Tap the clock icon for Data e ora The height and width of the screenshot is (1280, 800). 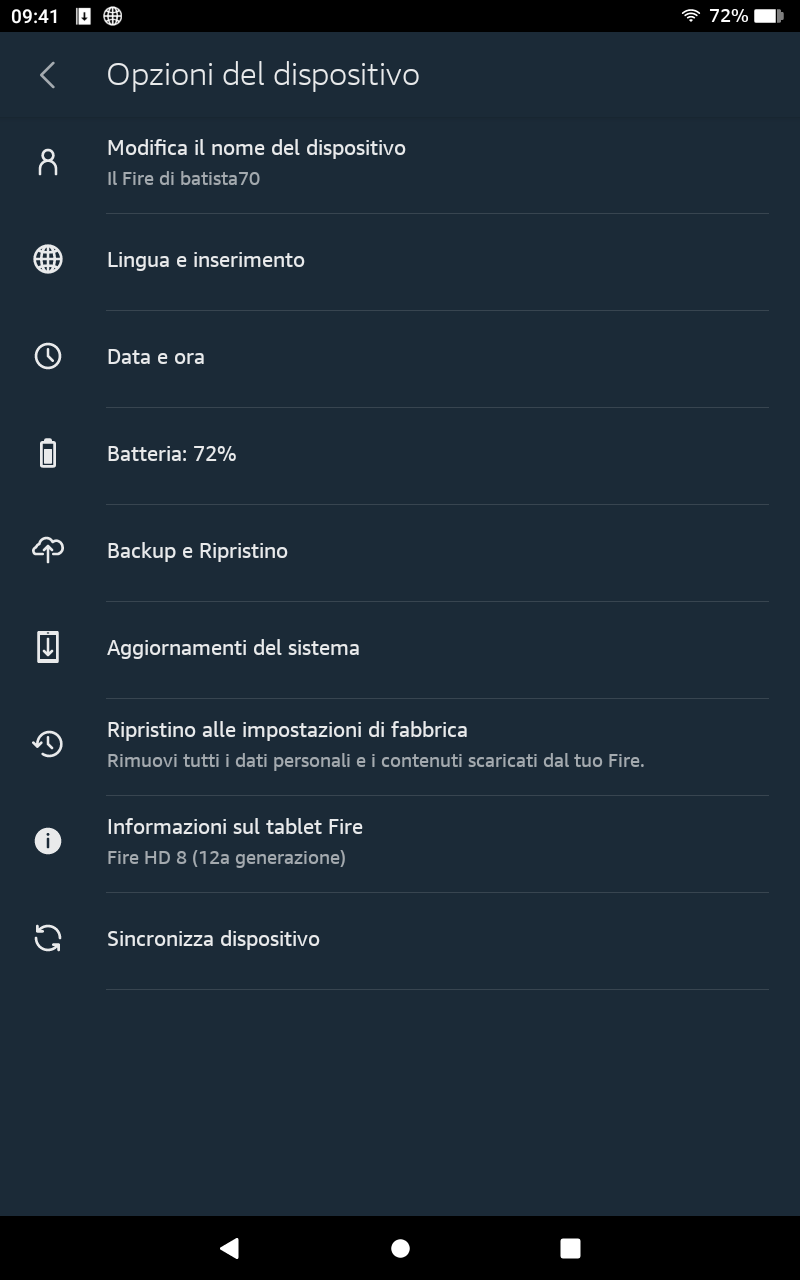point(47,357)
